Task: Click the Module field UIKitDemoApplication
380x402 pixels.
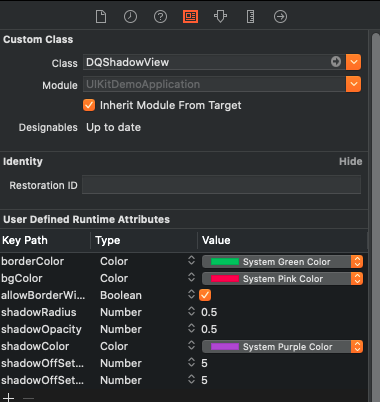Action: (214, 84)
